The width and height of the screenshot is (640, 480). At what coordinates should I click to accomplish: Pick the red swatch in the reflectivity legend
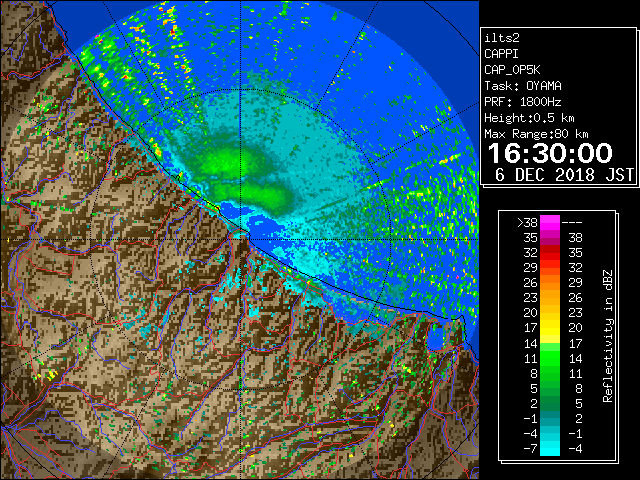click(550, 253)
